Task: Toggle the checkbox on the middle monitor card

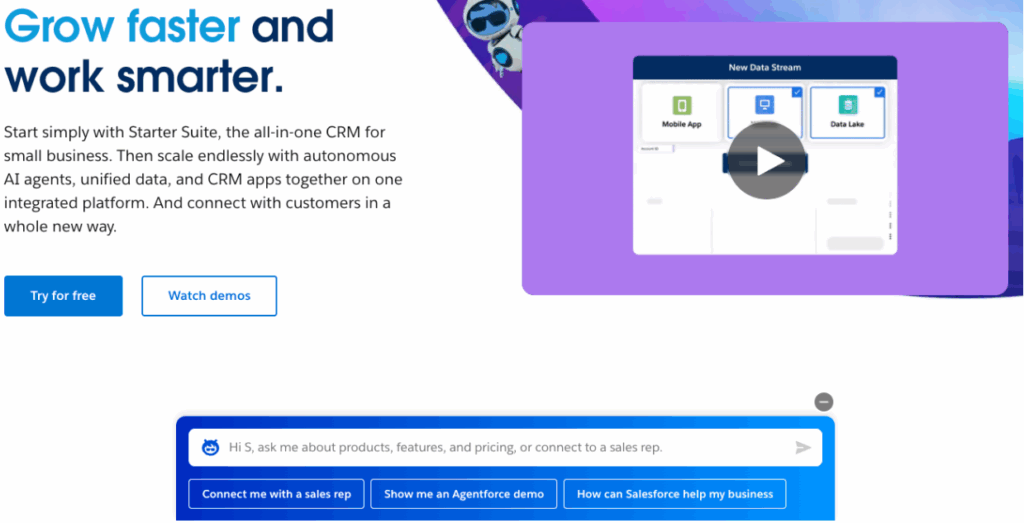Action: [x=797, y=92]
